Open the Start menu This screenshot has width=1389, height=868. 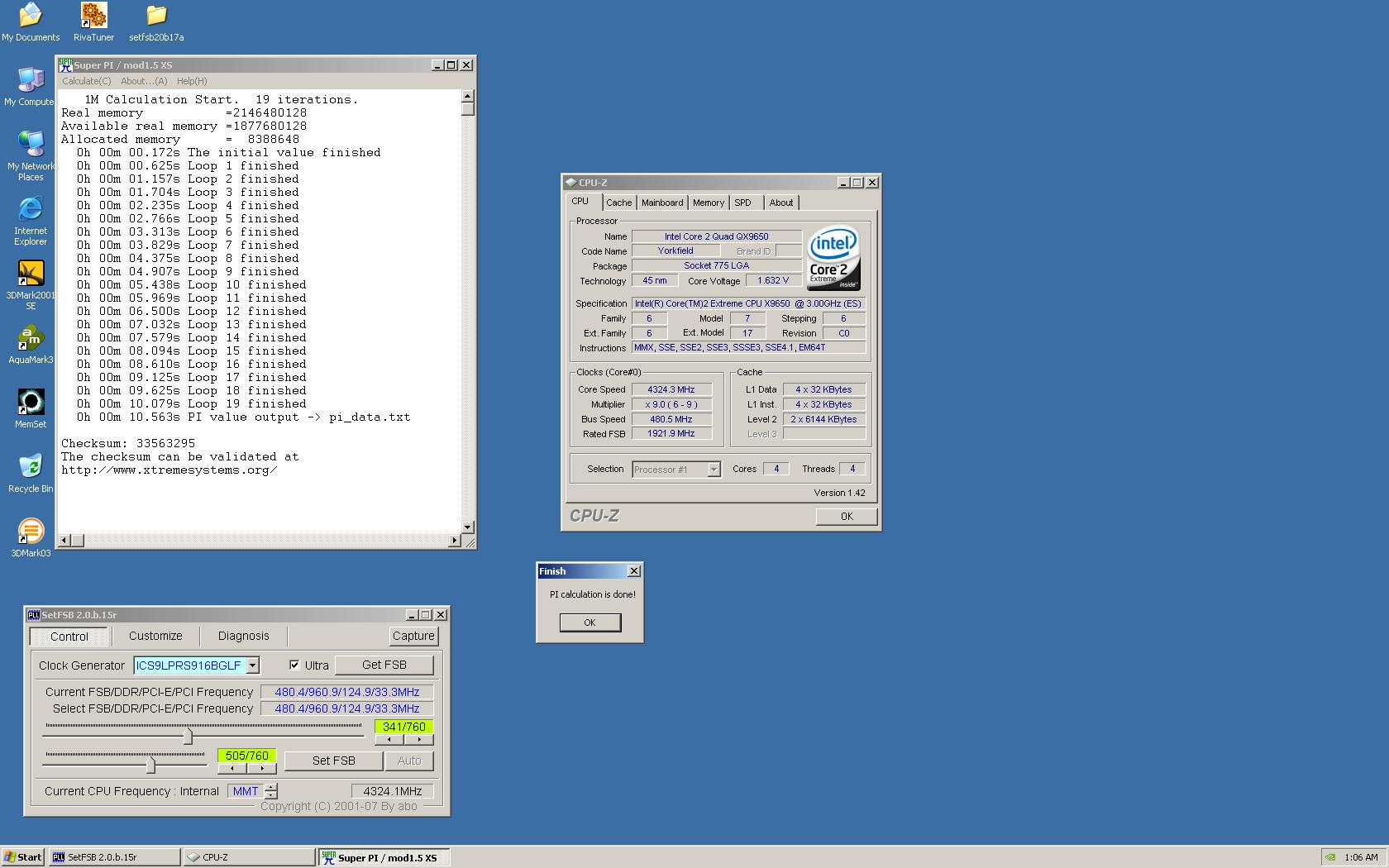pyautogui.click(x=23, y=857)
